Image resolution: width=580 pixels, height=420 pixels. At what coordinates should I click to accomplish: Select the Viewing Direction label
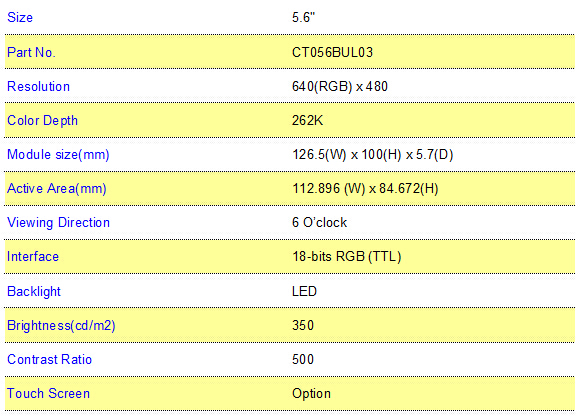pos(58,223)
